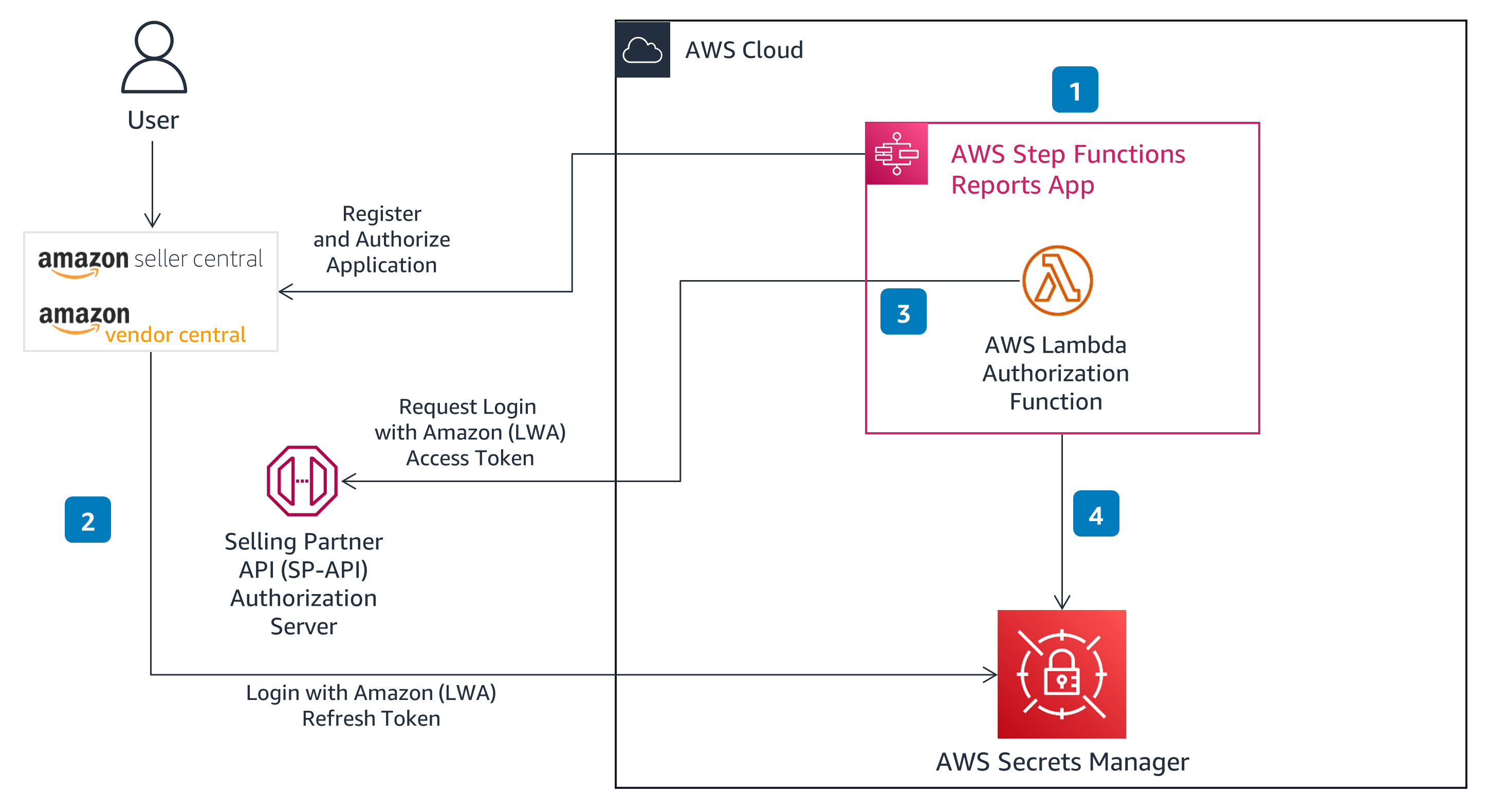This screenshot has height=812, width=1489.
Task: Select the AWS Step Functions icon
Action: click(x=897, y=154)
